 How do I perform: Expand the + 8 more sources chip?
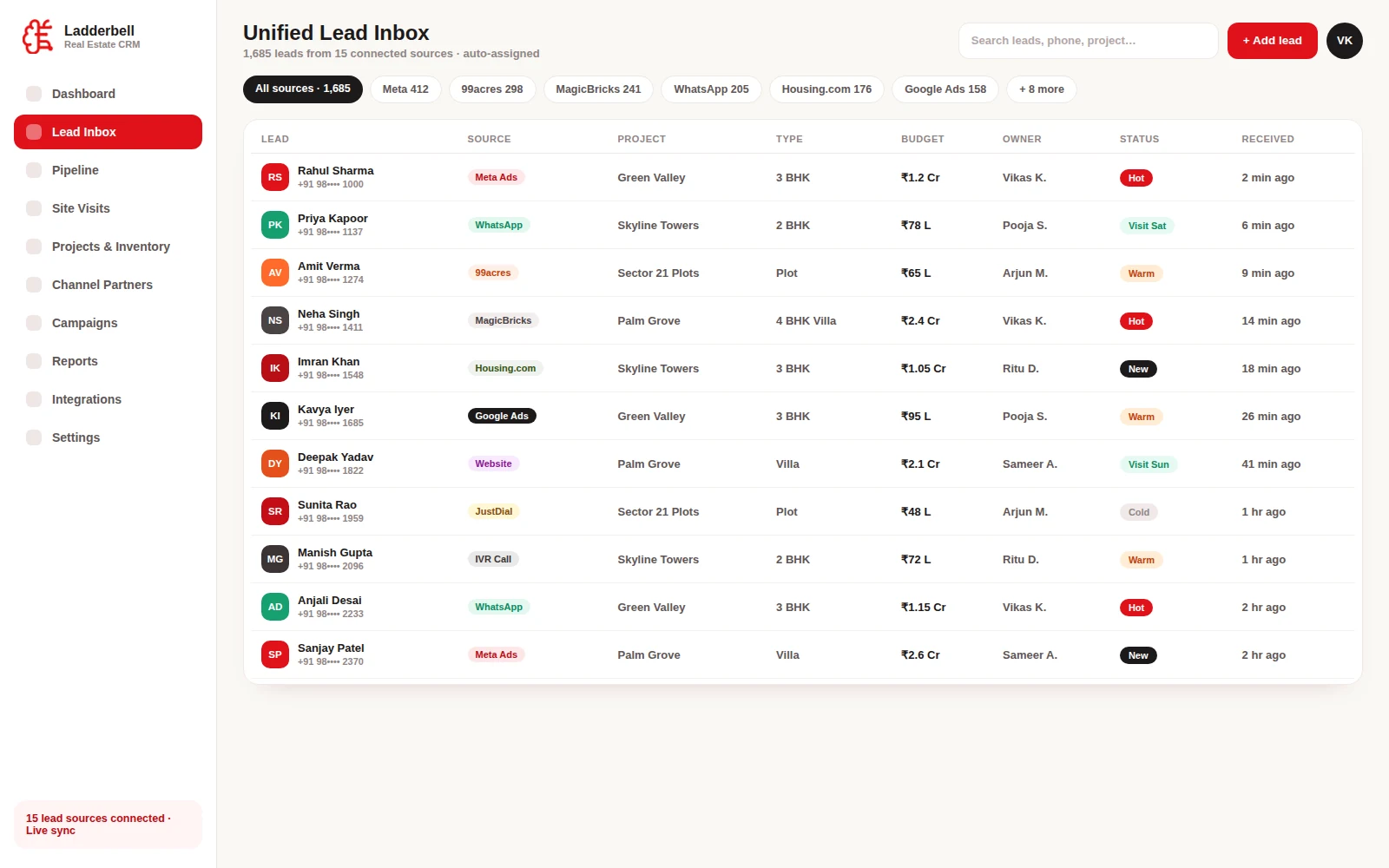pos(1042,89)
